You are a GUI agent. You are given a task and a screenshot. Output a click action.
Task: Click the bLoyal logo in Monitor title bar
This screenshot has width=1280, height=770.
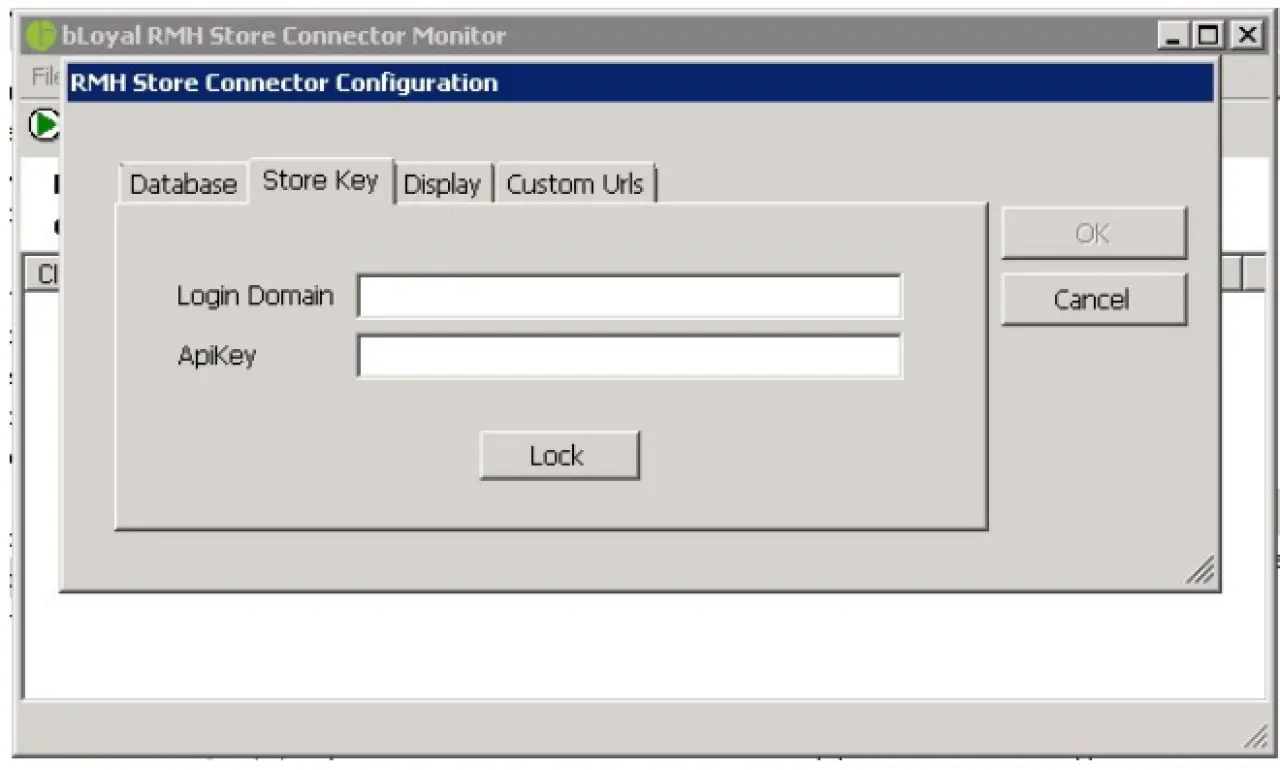(x=43, y=36)
